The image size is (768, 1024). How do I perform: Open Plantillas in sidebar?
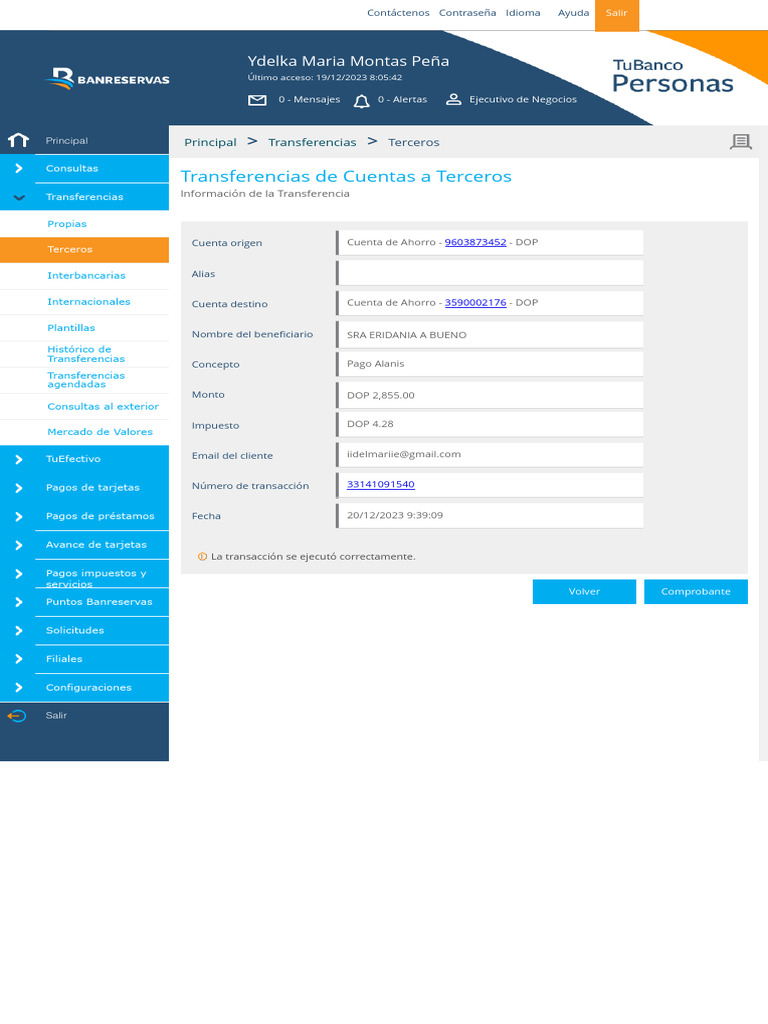tap(84, 328)
